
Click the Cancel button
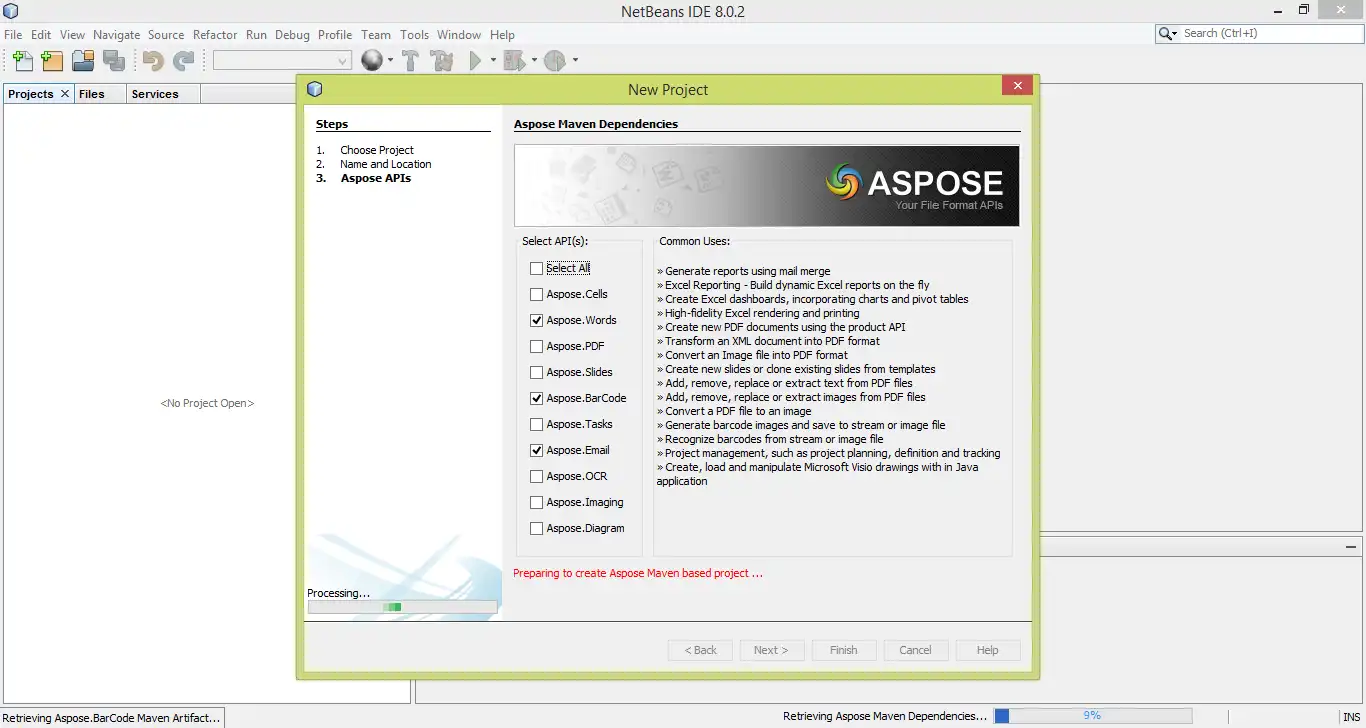coord(915,650)
